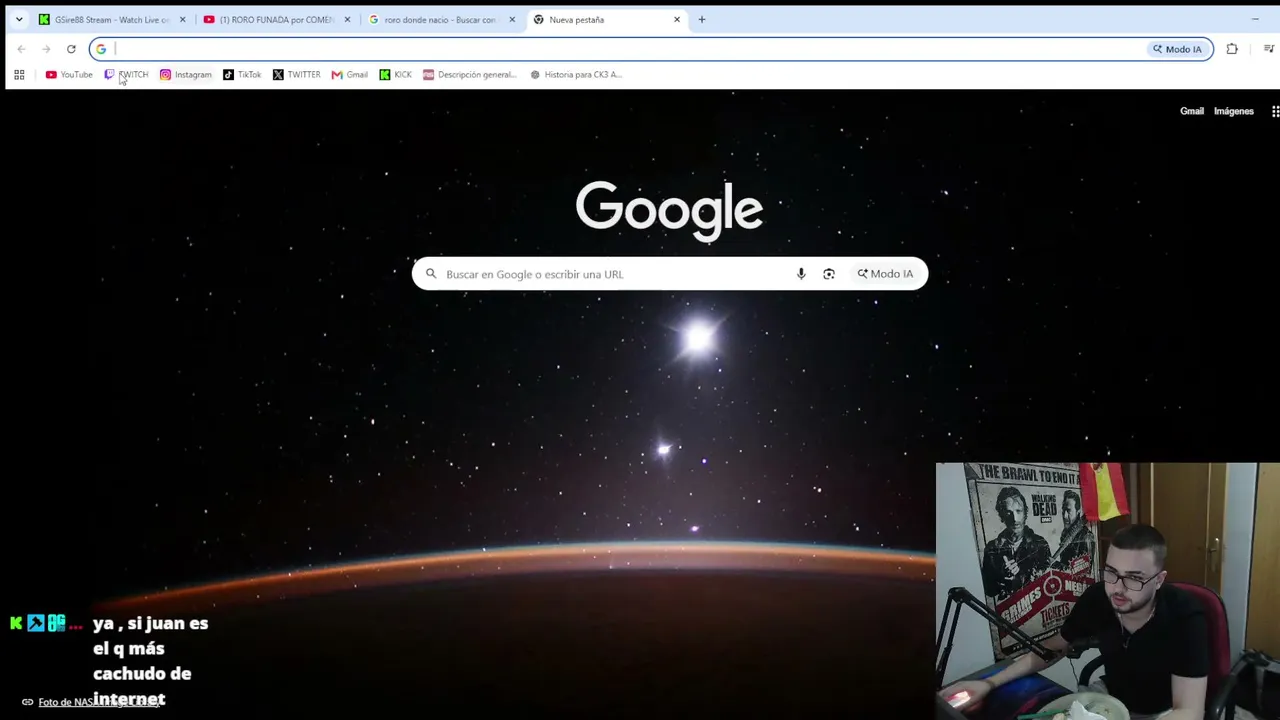Open the tab search dropdown arrow
The image size is (1280, 720).
pos(18,20)
